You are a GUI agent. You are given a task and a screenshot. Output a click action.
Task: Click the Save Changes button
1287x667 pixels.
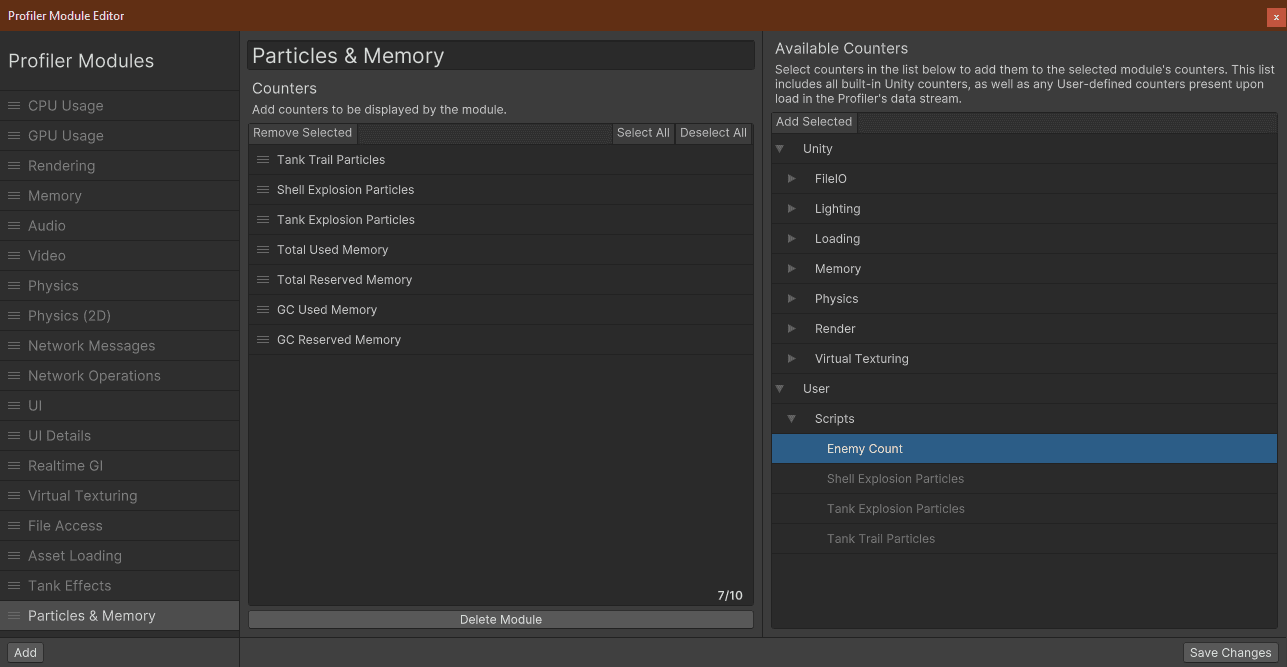coord(1229,652)
